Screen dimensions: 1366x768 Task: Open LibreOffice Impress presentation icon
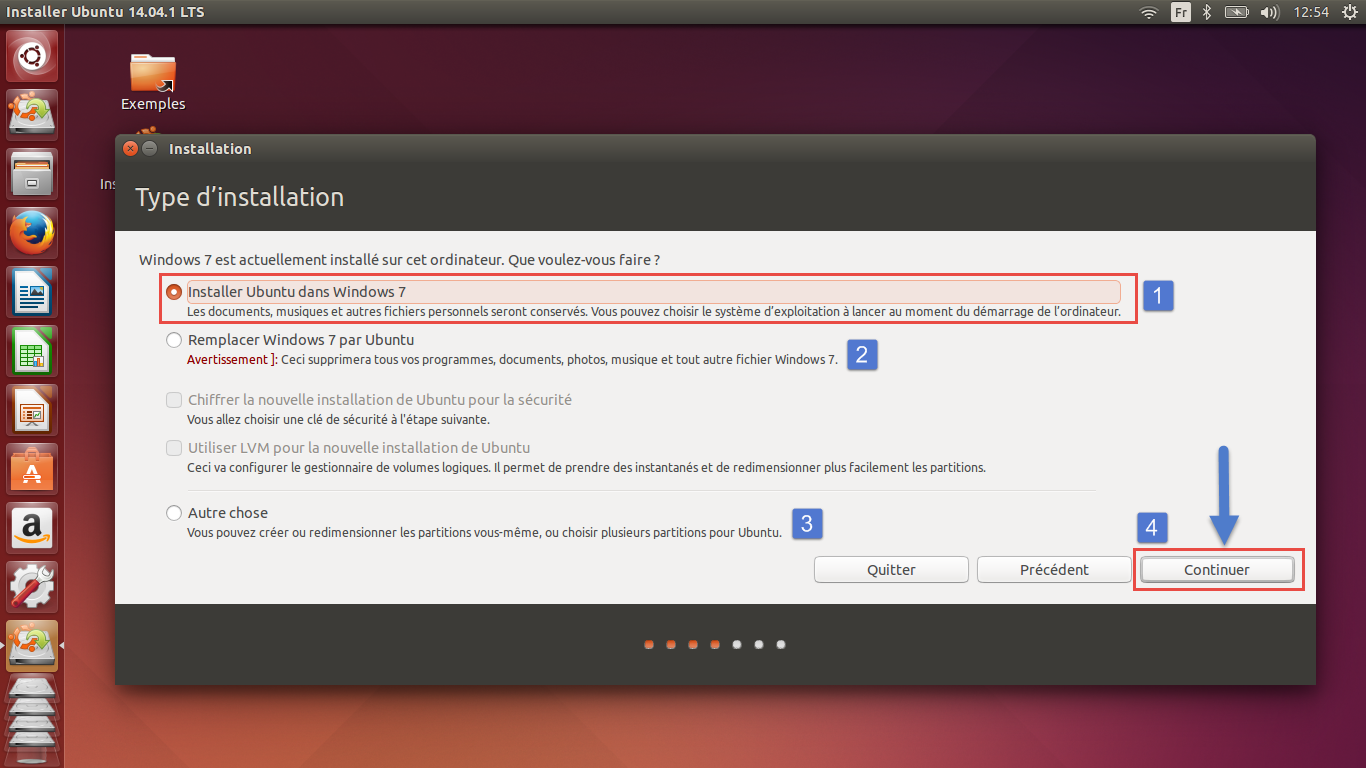(33, 411)
